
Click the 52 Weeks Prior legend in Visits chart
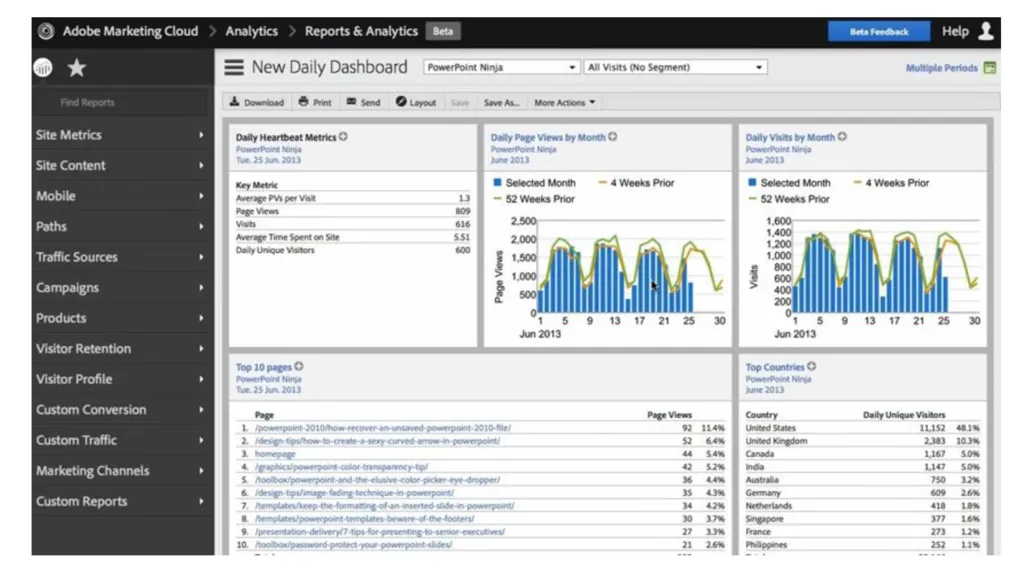click(789, 199)
